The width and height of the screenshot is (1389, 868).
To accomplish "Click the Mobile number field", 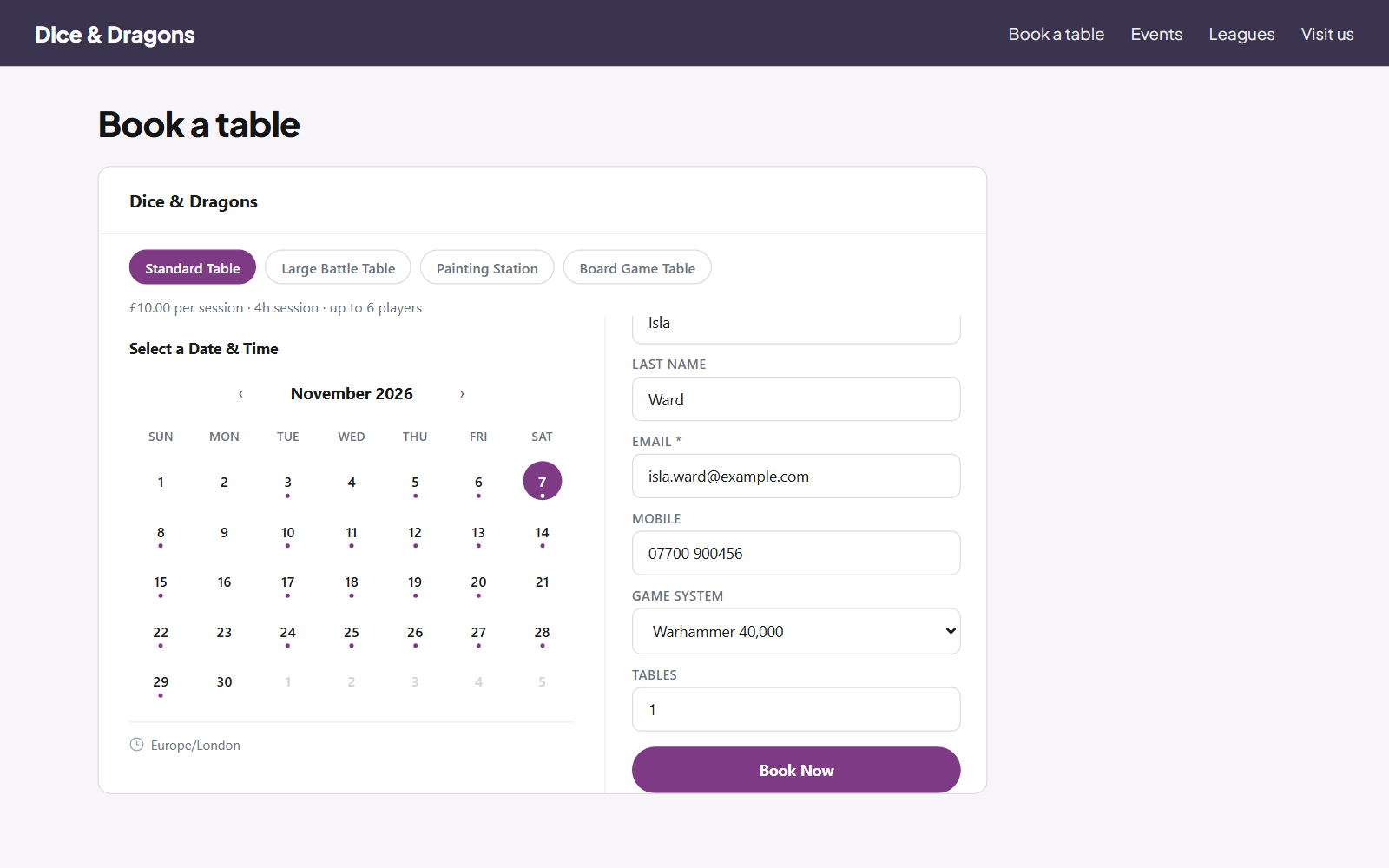I will [x=796, y=553].
